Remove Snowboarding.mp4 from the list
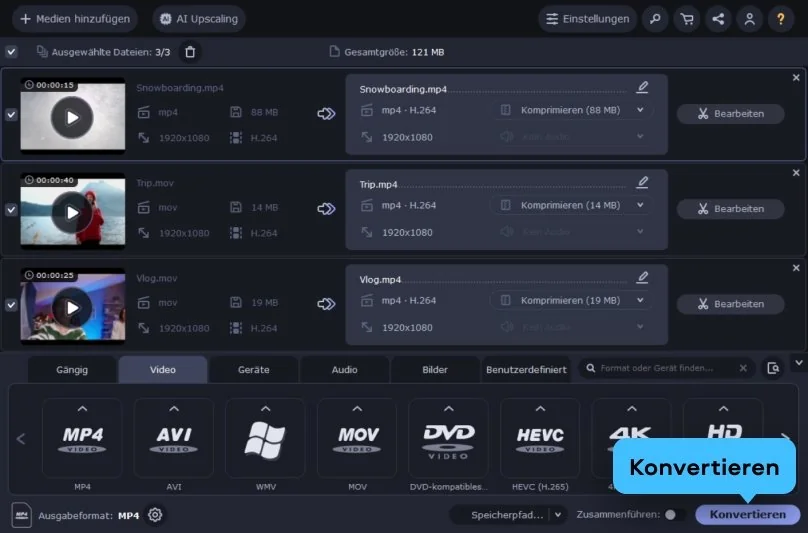The image size is (808, 533). pyautogui.click(x=796, y=78)
